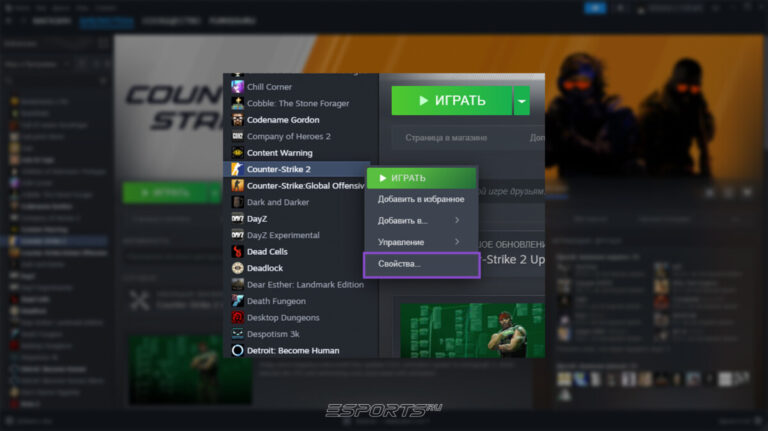Select Chill Corner in the library list
The height and width of the screenshot is (431, 768).
pyautogui.click(x=269, y=87)
